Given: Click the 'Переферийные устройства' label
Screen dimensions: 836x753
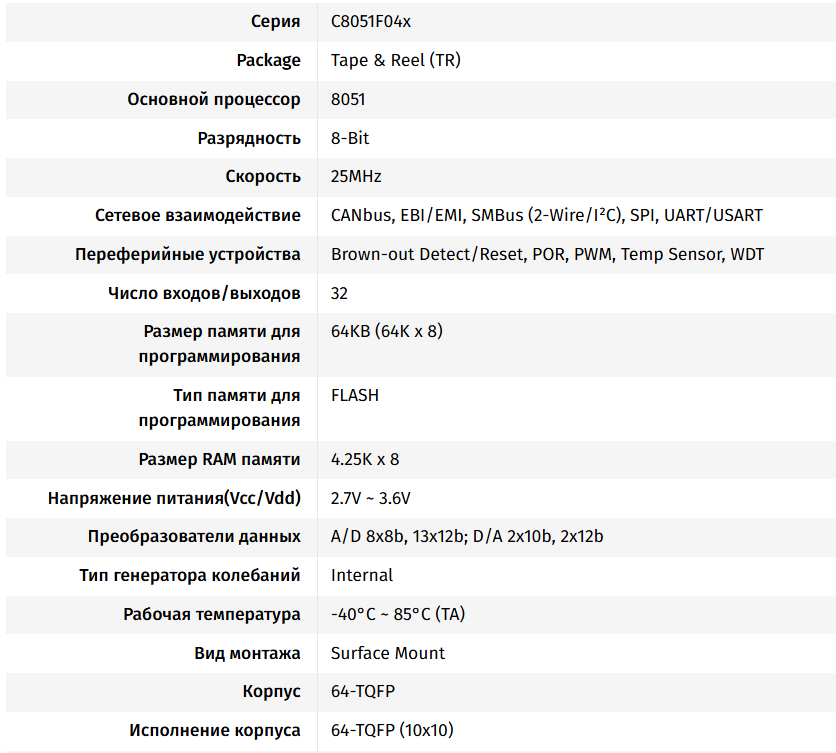Looking at the screenshot, I should (x=188, y=254).
